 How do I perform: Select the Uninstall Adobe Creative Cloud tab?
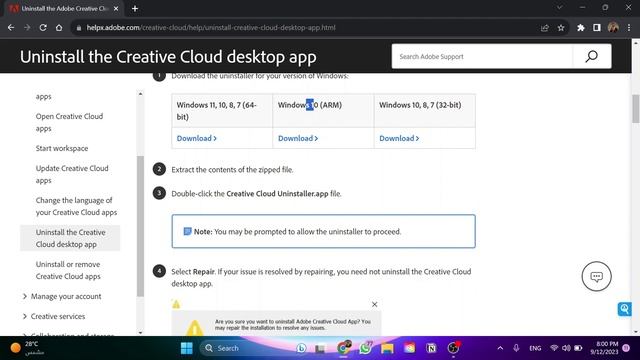point(63,9)
